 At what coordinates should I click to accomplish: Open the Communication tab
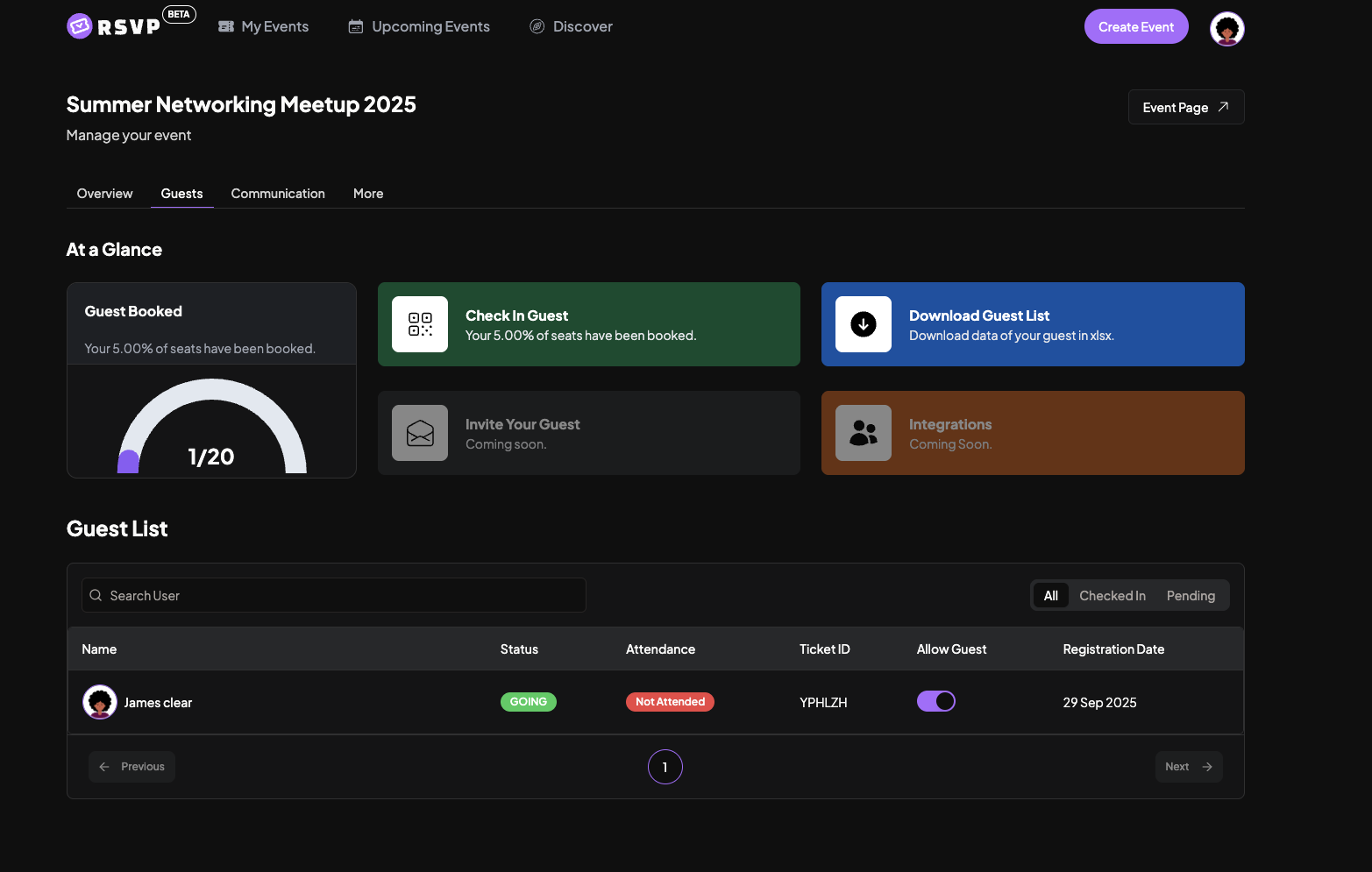pos(278,194)
